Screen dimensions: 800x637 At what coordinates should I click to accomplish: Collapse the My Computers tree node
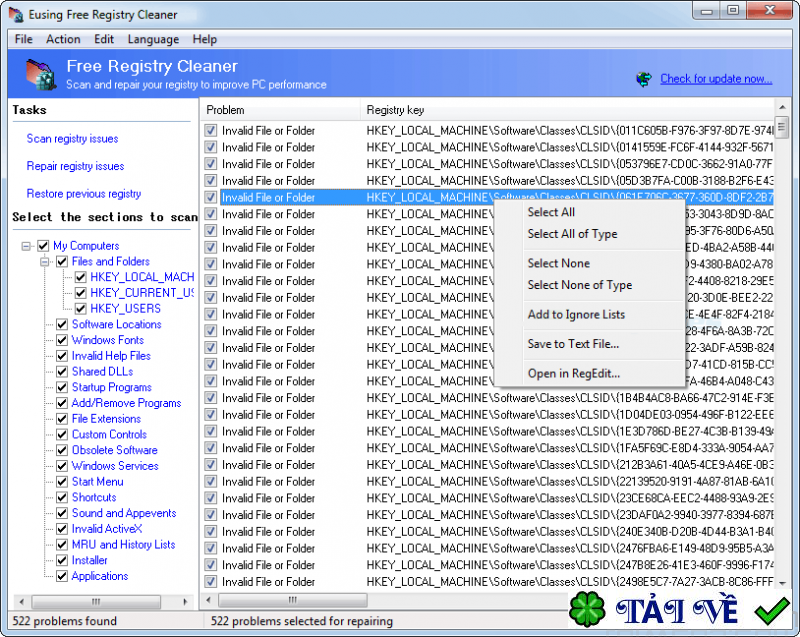coord(25,246)
